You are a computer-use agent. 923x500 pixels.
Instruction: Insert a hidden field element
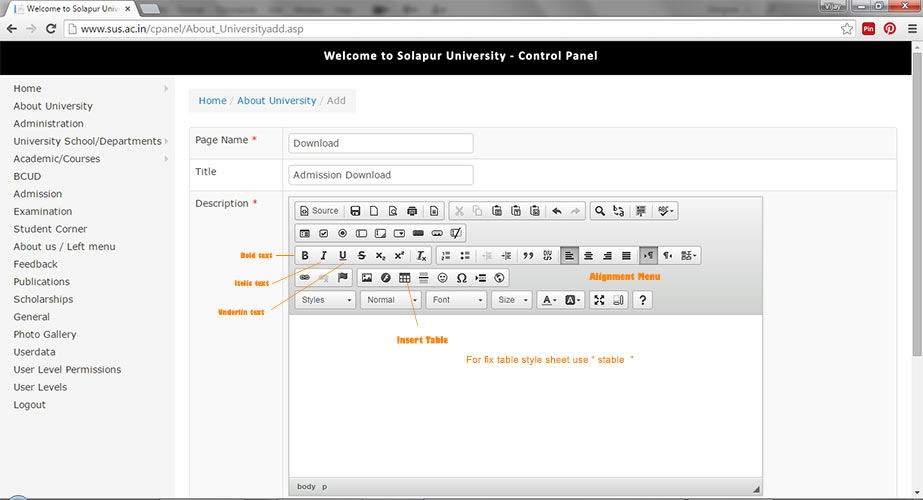point(456,233)
